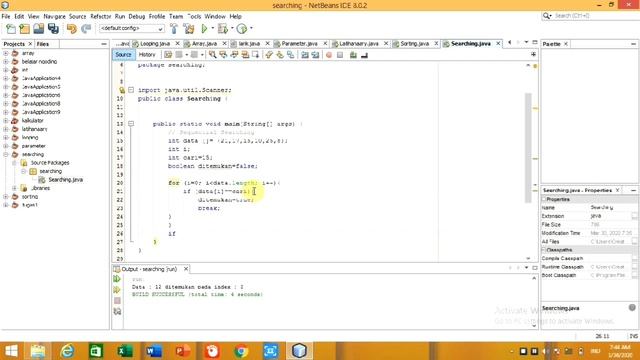
Task: Expand the Libraries node
Action: click(x=14, y=188)
